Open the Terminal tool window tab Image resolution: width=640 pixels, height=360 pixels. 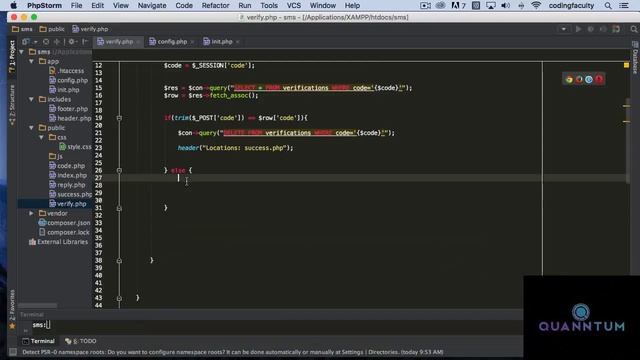pos(39,341)
